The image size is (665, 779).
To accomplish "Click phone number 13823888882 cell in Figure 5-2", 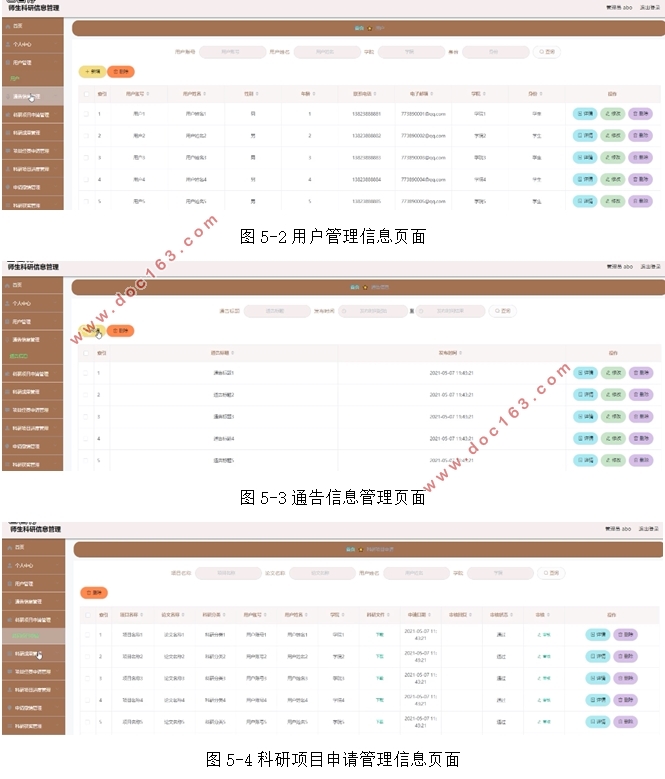I will click(367, 136).
